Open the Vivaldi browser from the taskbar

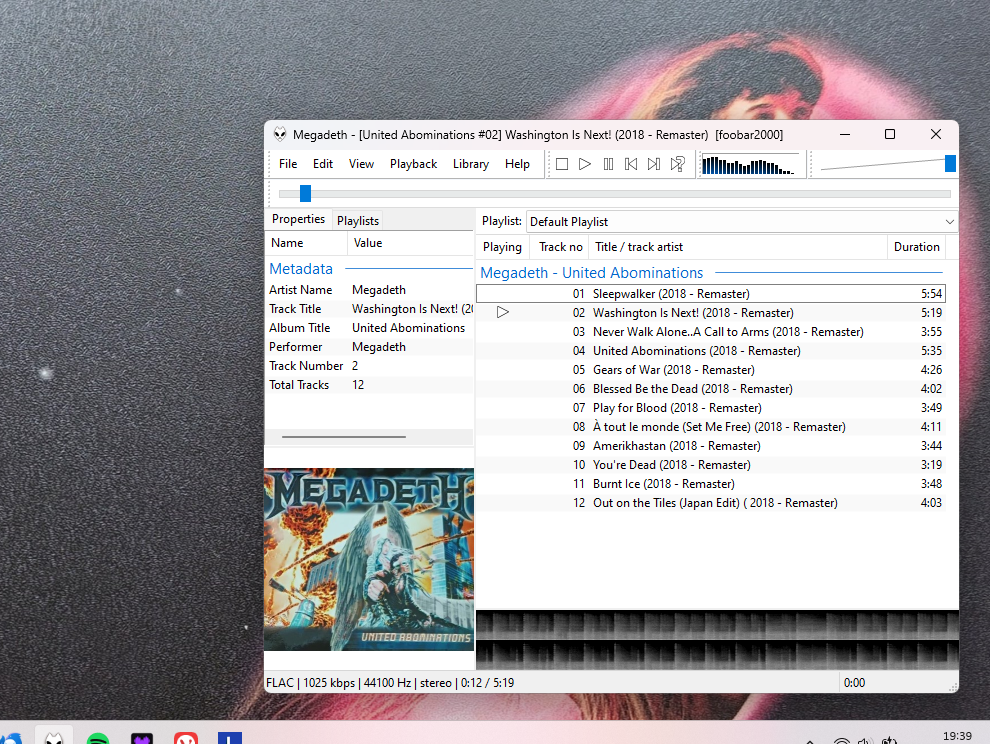186,738
